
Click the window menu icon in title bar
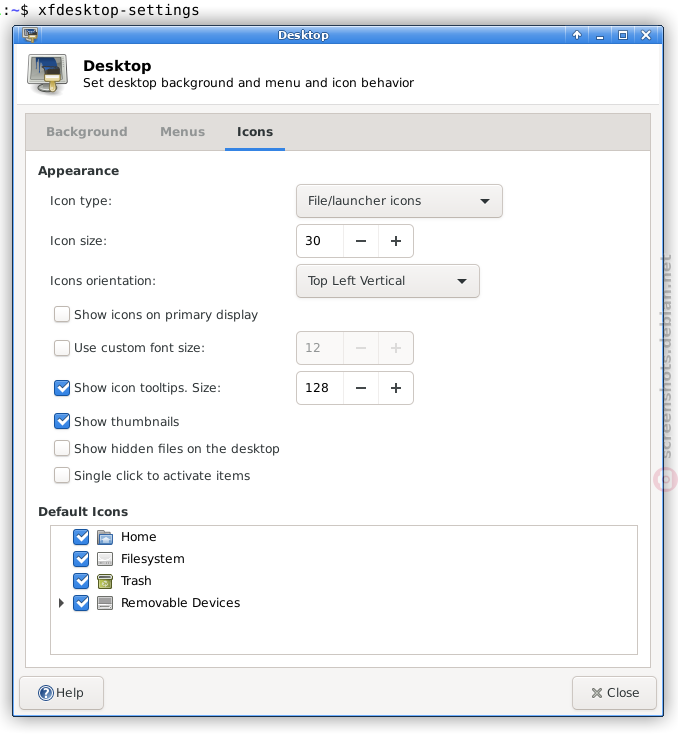30,35
